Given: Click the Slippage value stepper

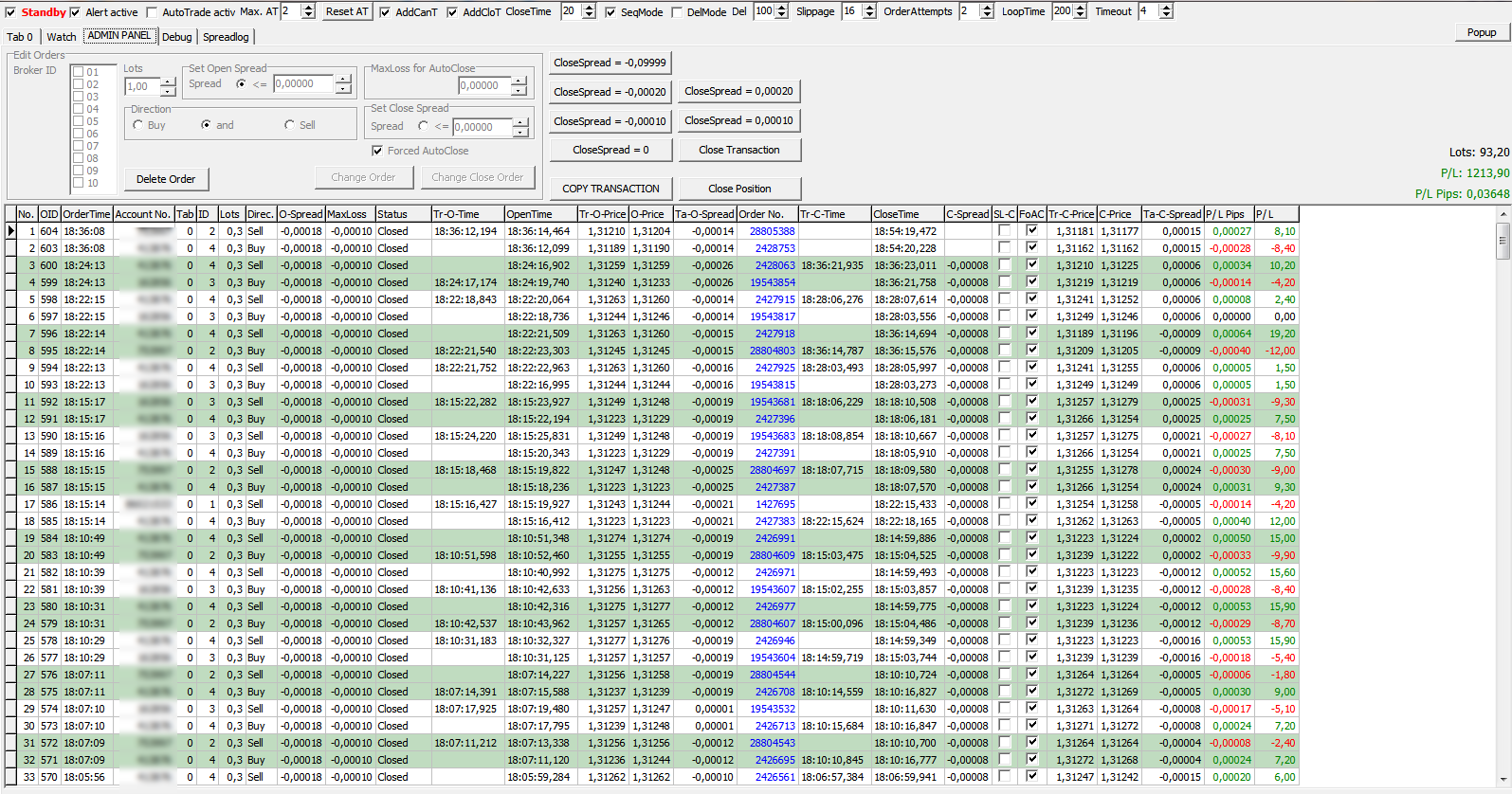Looking at the screenshot, I should 869,11.
